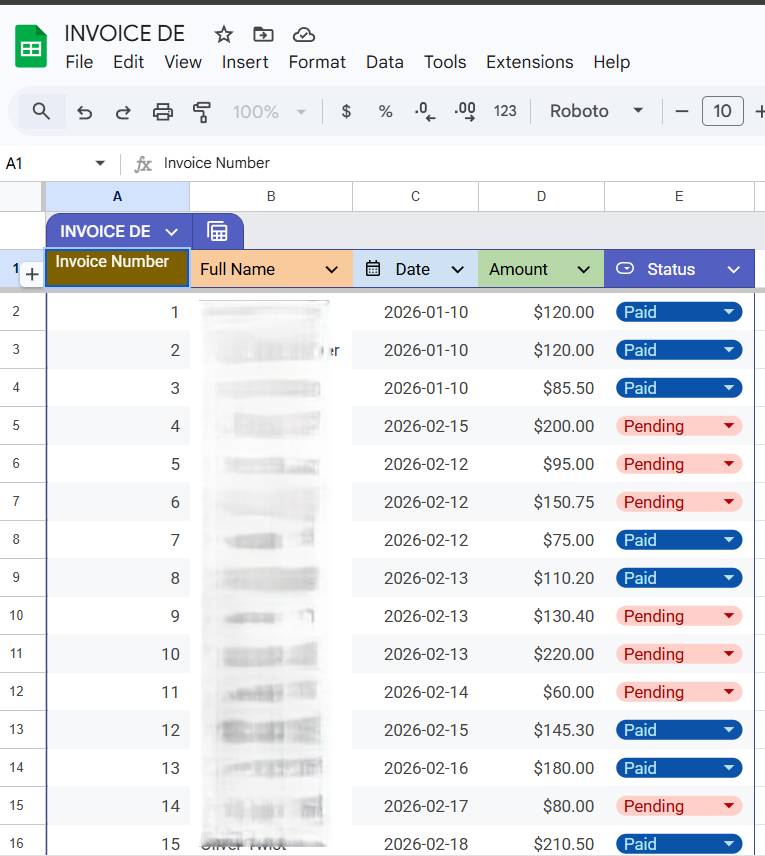The width and height of the screenshot is (765, 856).
Task: Open the Edit menu
Action: click(128, 62)
